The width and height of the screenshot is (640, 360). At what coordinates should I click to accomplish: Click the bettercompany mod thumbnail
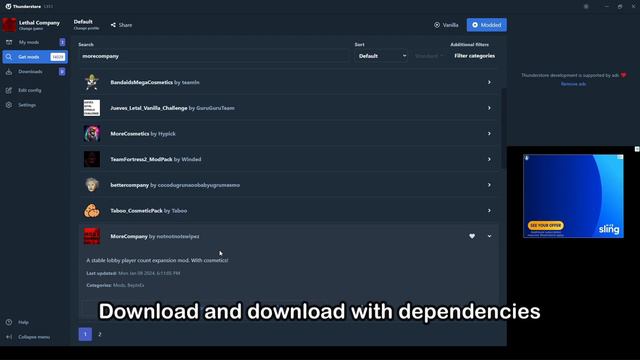coord(92,185)
